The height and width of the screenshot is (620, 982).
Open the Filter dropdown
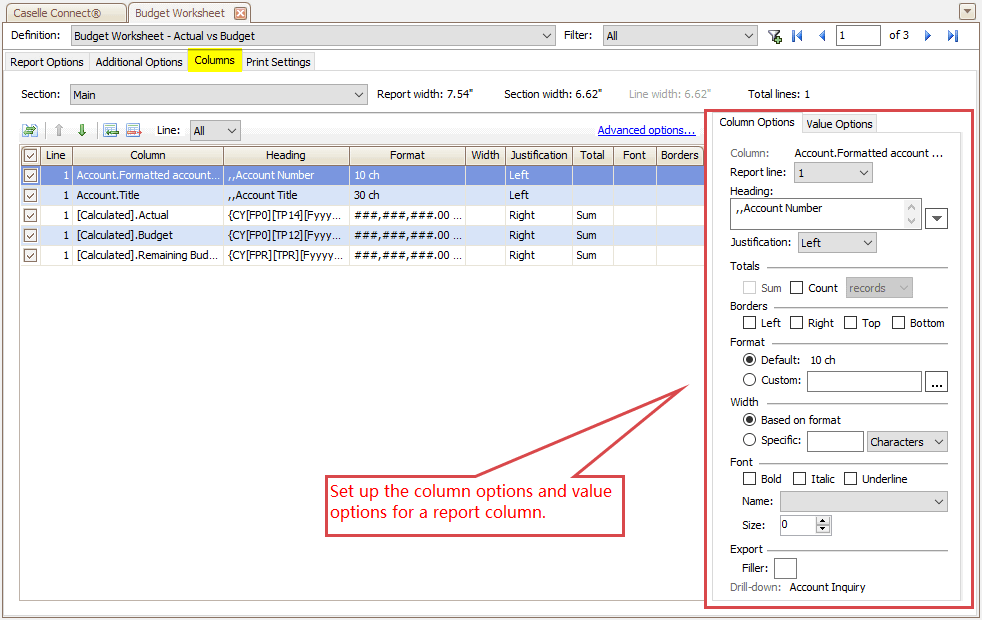click(680, 36)
